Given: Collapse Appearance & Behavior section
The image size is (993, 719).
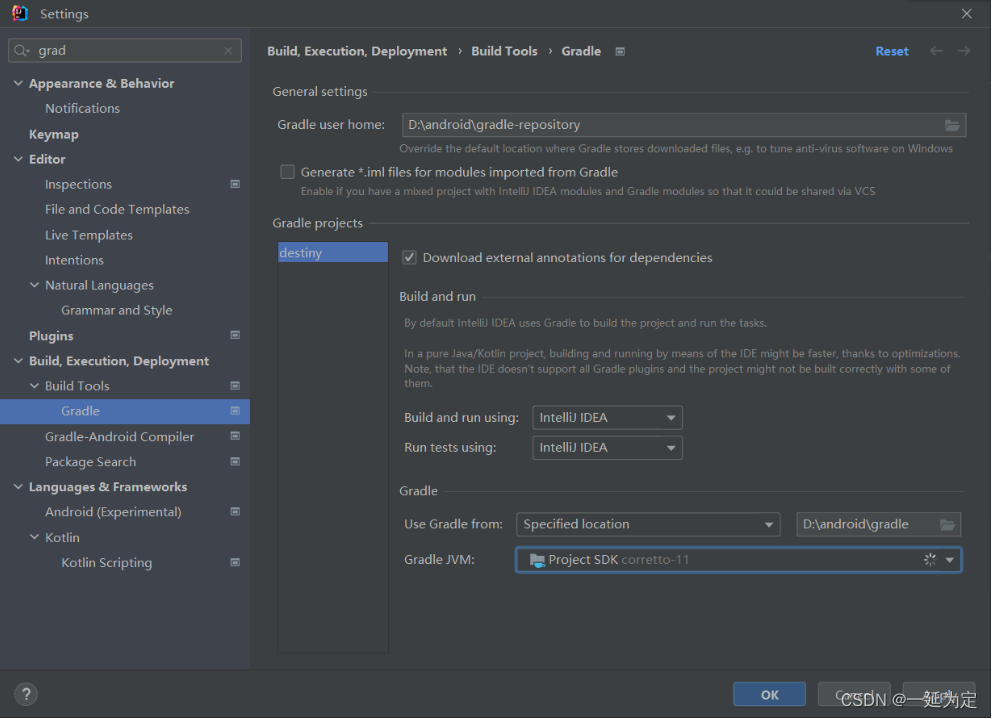Looking at the screenshot, I should [18, 84].
